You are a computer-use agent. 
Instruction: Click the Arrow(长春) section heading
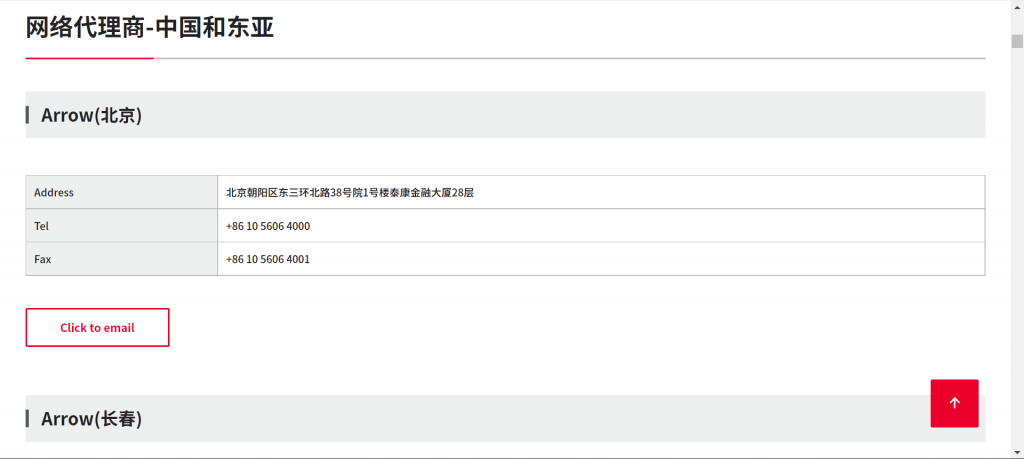pos(91,419)
